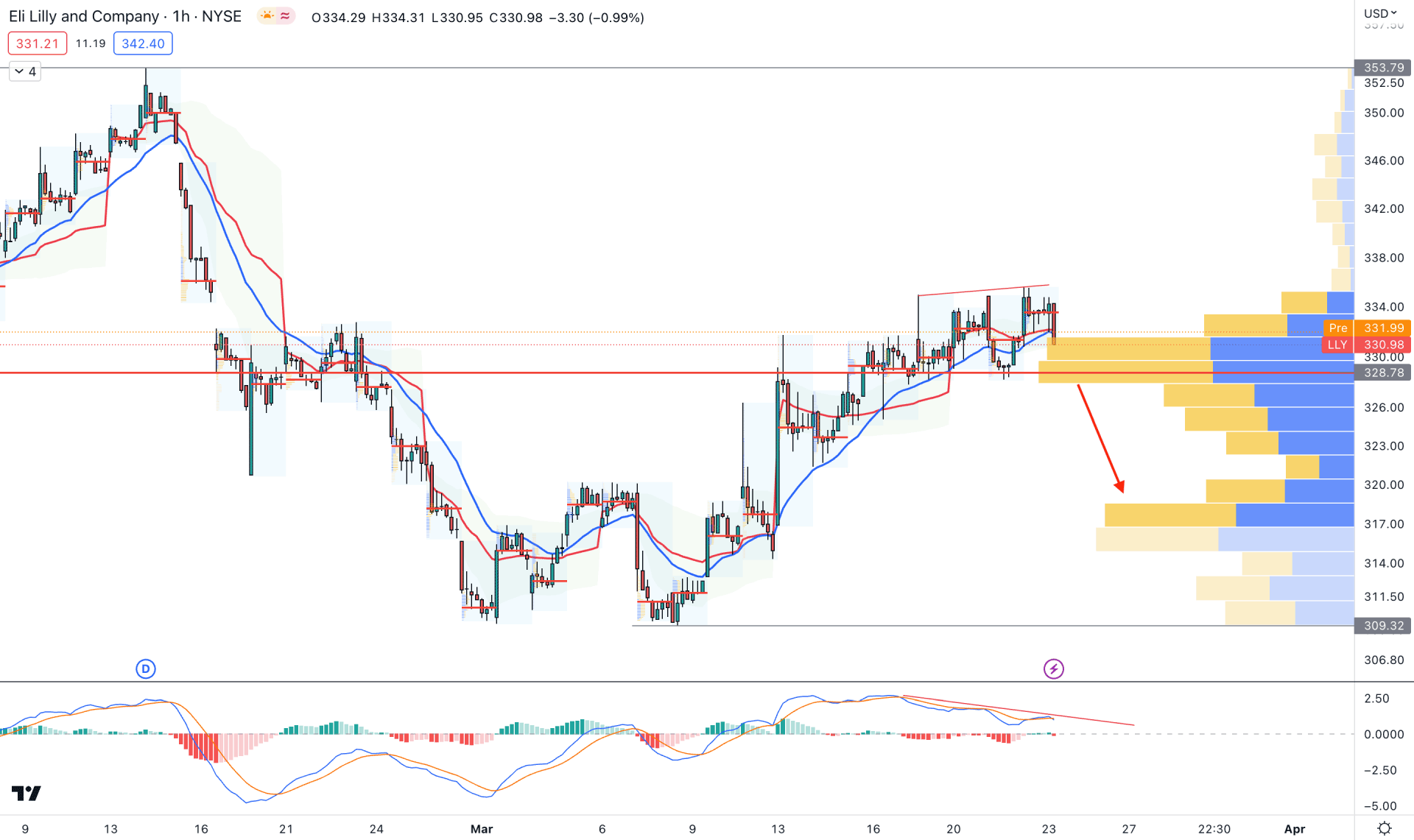Select the LLY 330.98 last price label
This screenshot has height=840, width=1414.
click(1367, 345)
